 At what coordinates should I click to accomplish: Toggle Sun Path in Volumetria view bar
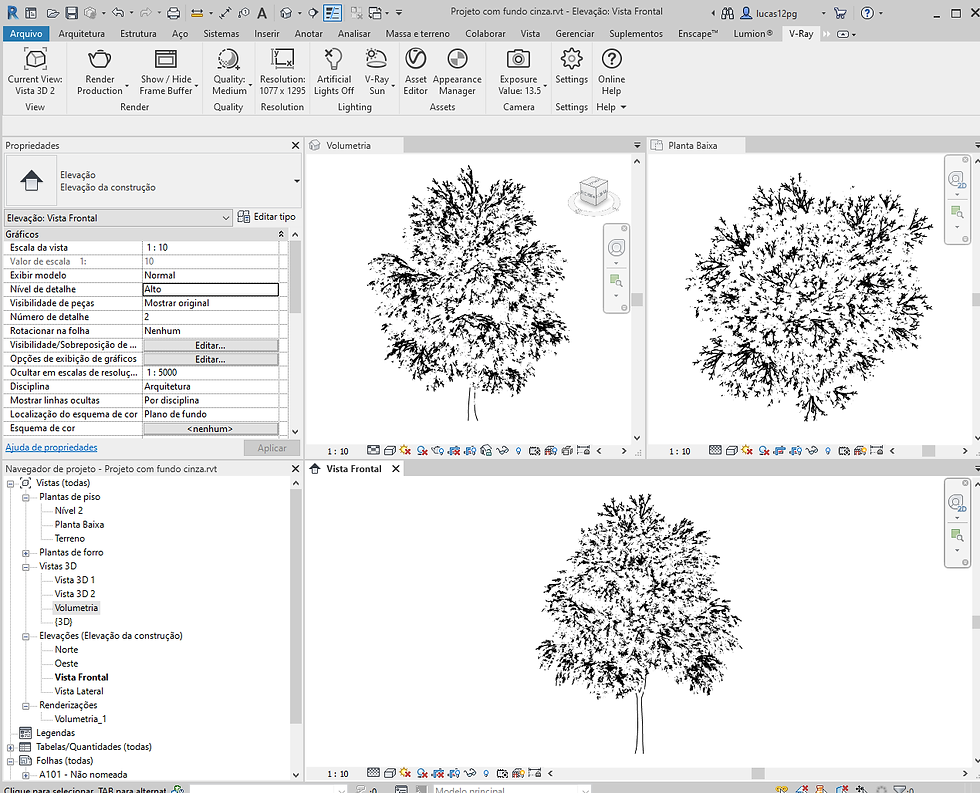(406, 451)
